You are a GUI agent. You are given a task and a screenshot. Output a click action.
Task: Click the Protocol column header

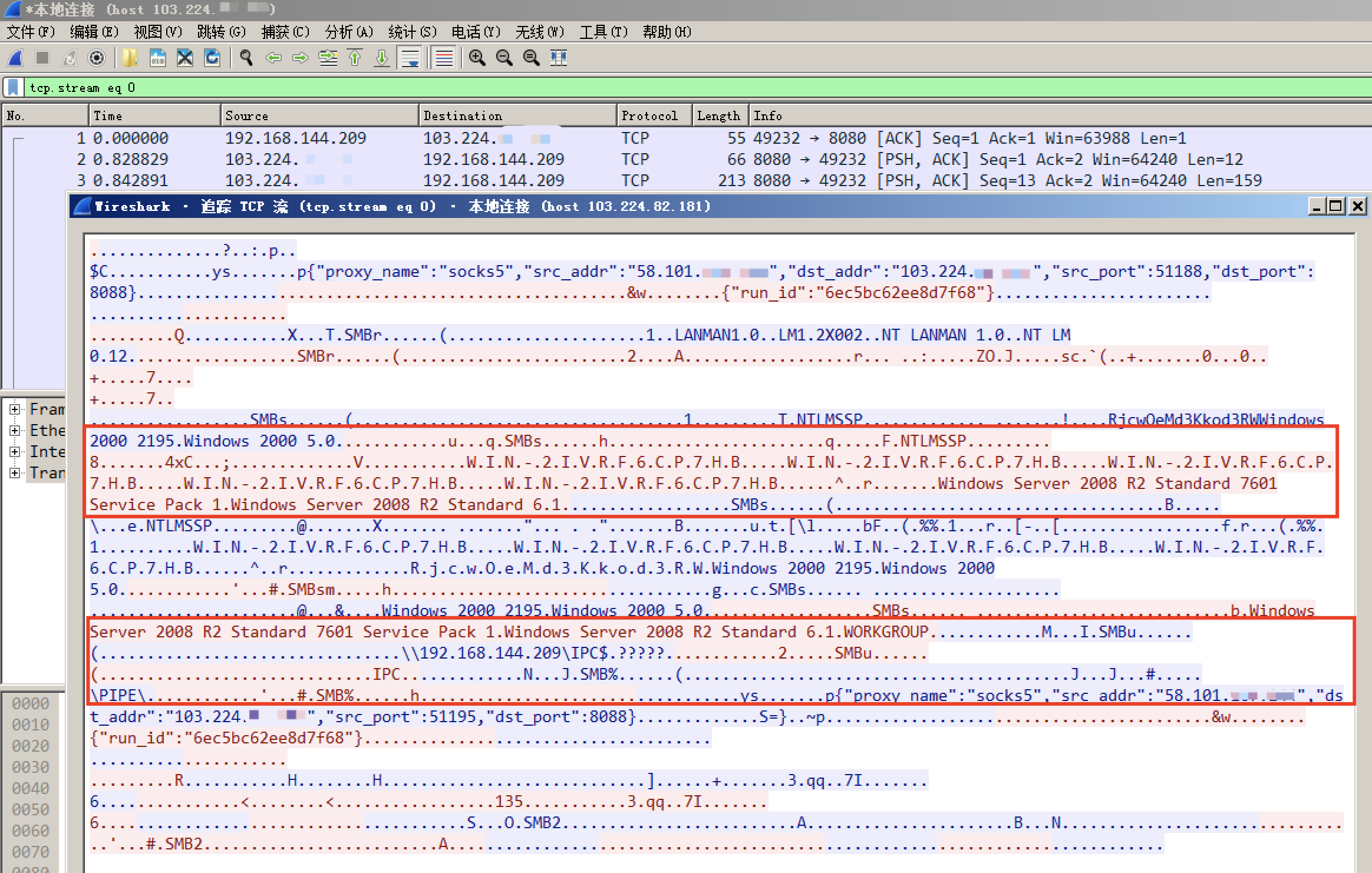click(649, 115)
